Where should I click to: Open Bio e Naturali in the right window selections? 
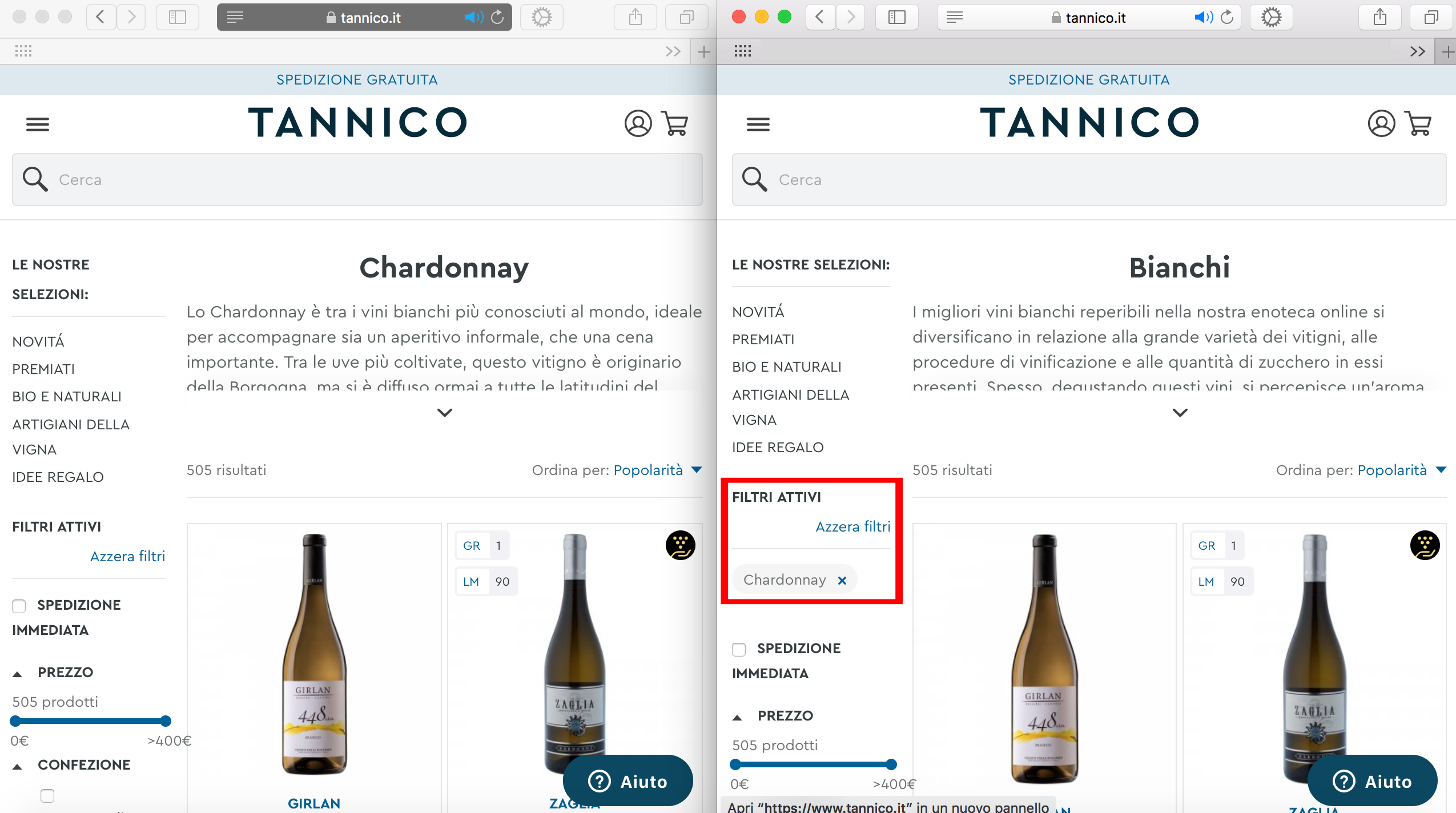pyautogui.click(x=787, y=367)
